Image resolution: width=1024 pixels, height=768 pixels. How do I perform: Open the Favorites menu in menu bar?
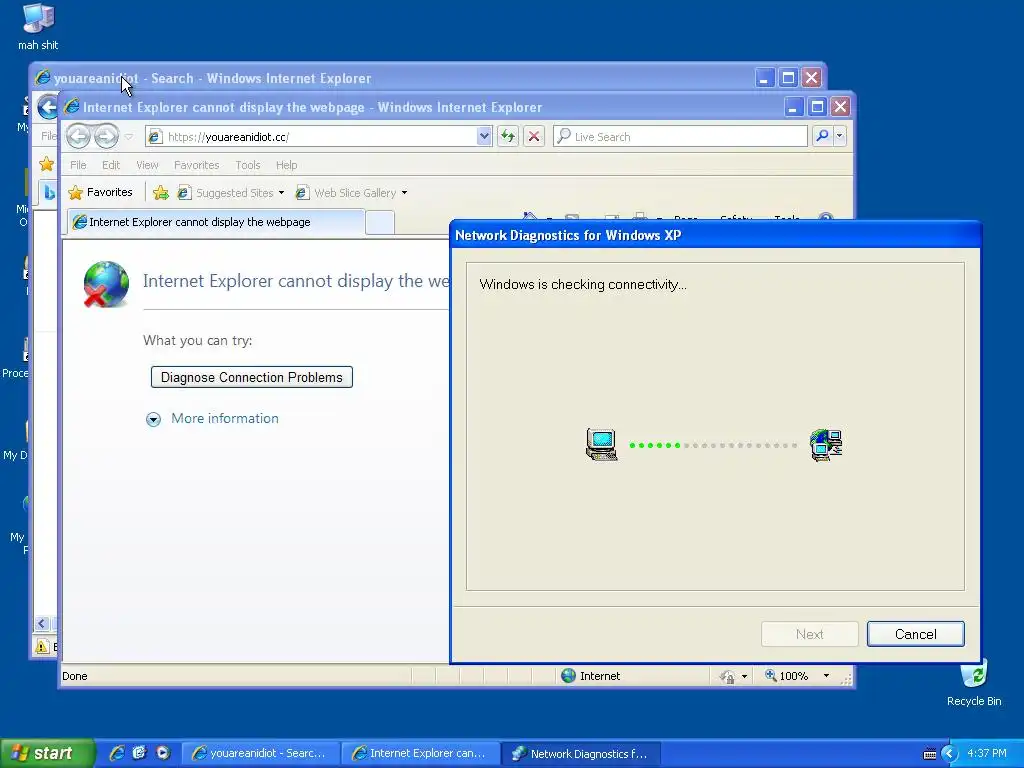point(197,165)
